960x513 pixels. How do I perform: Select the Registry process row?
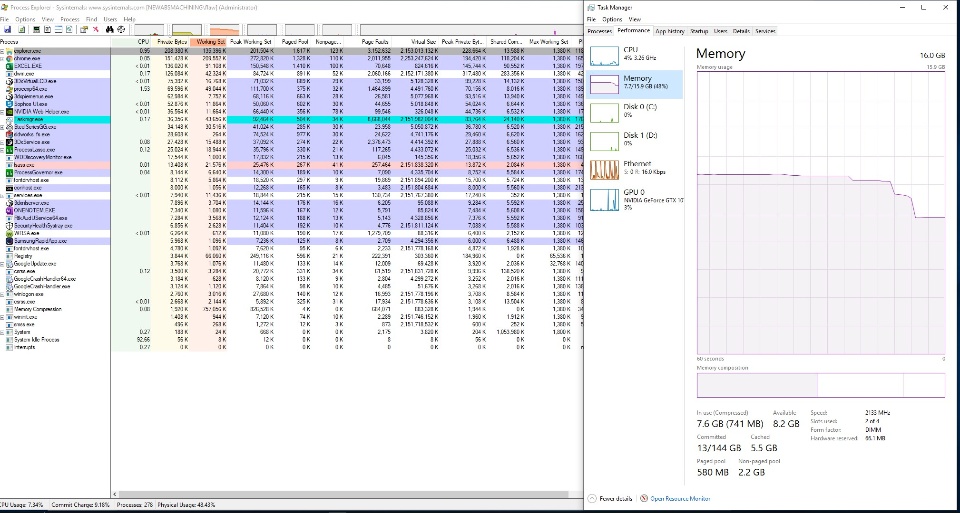tap(291, 256)
